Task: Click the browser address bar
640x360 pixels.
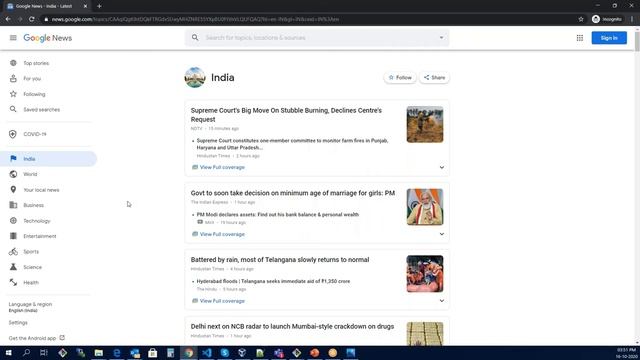Action: pyautogui.click(x=310, y=19)
